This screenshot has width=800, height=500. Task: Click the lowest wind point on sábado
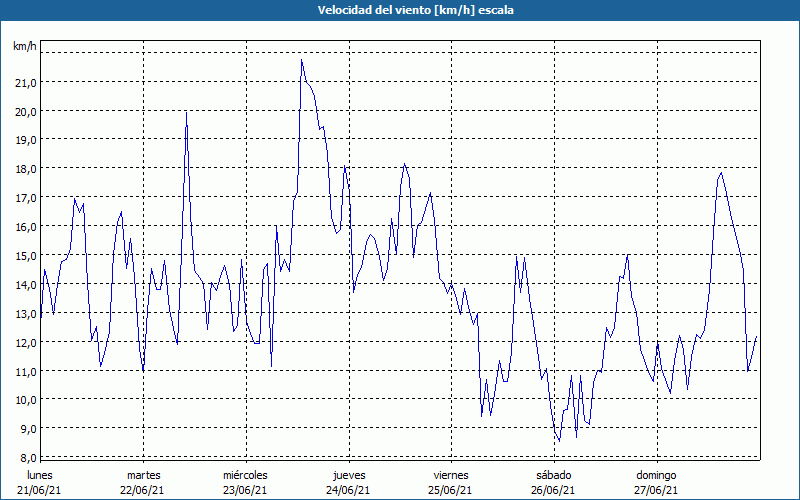coord(559,441)
